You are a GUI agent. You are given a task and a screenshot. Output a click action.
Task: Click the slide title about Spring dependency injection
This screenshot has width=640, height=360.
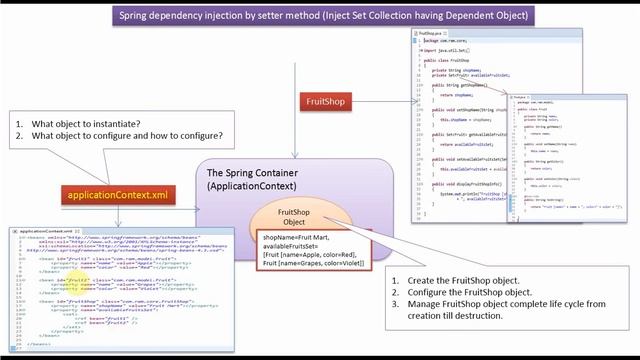[x=323, y=16]
